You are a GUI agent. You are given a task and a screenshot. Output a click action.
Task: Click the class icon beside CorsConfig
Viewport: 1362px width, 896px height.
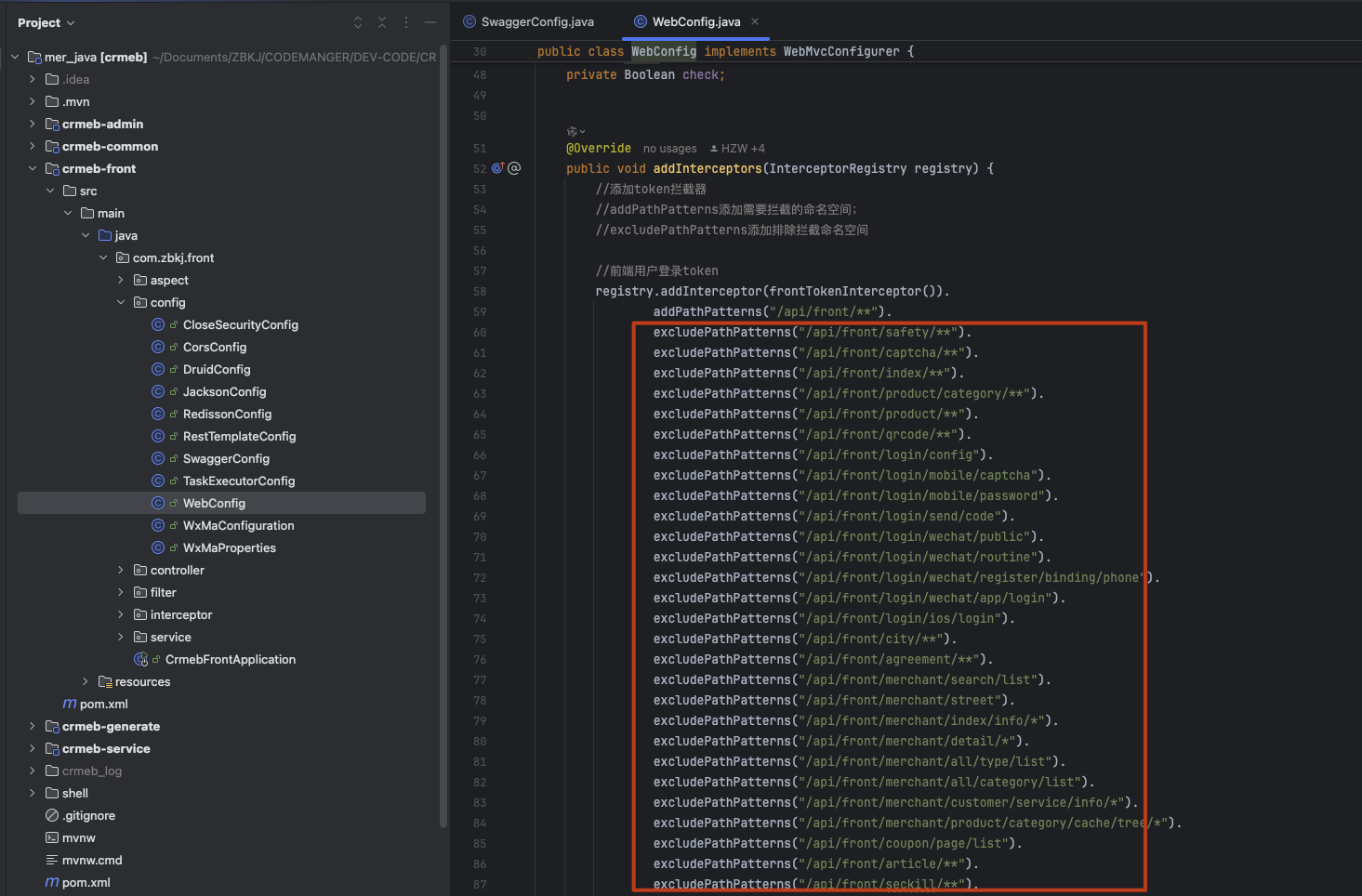click(x=158, y=347)
